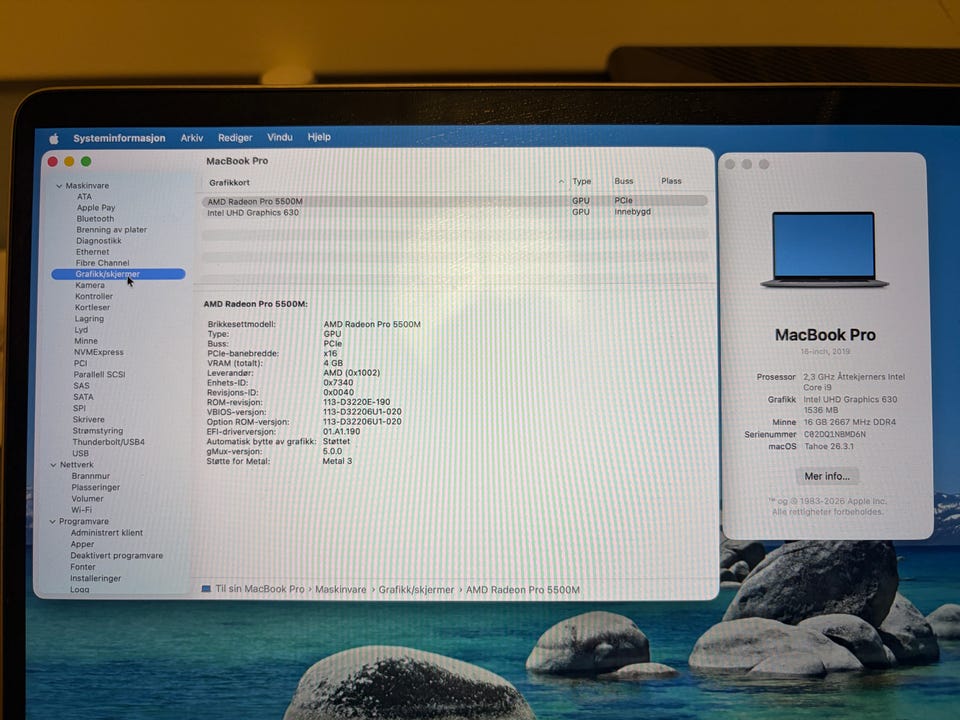Click the VRAM value 4 GB
This screenshot has height=720, width=960.
[x=333, y=363]
